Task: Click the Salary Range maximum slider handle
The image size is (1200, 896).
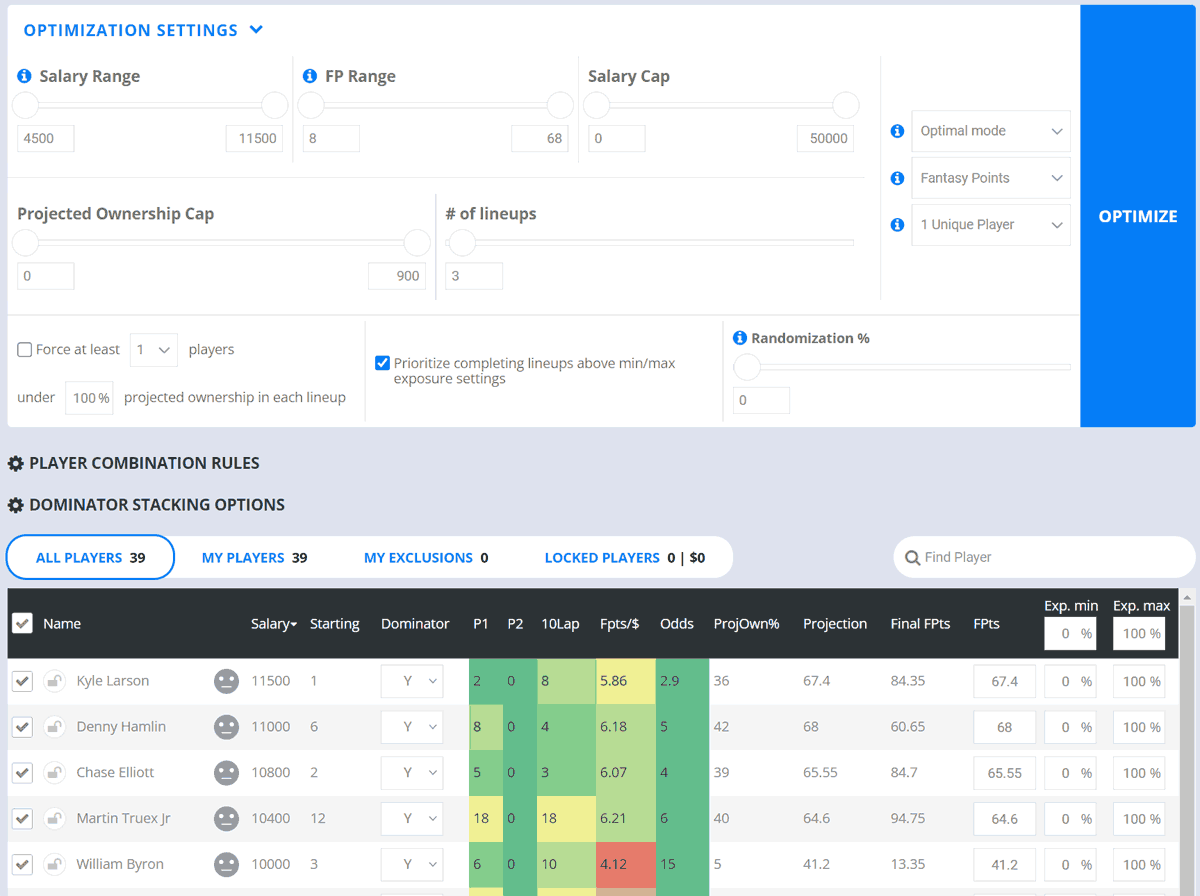Action: click(x=274, y=105)
